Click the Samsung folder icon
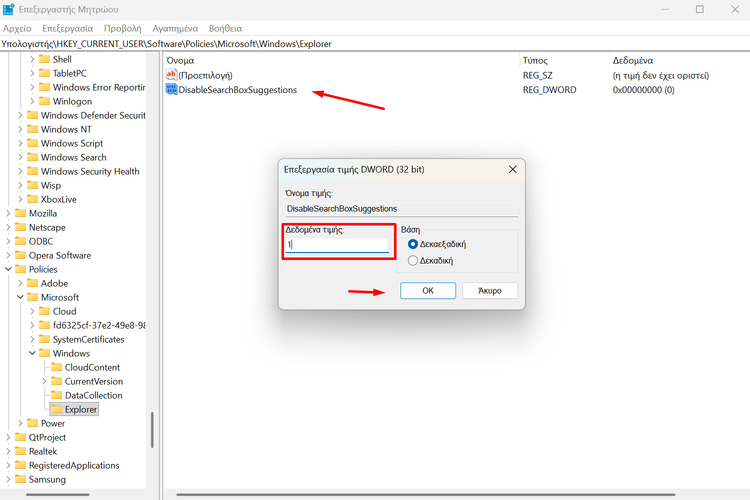Screen dimensions: 750x500 [20, 479]
